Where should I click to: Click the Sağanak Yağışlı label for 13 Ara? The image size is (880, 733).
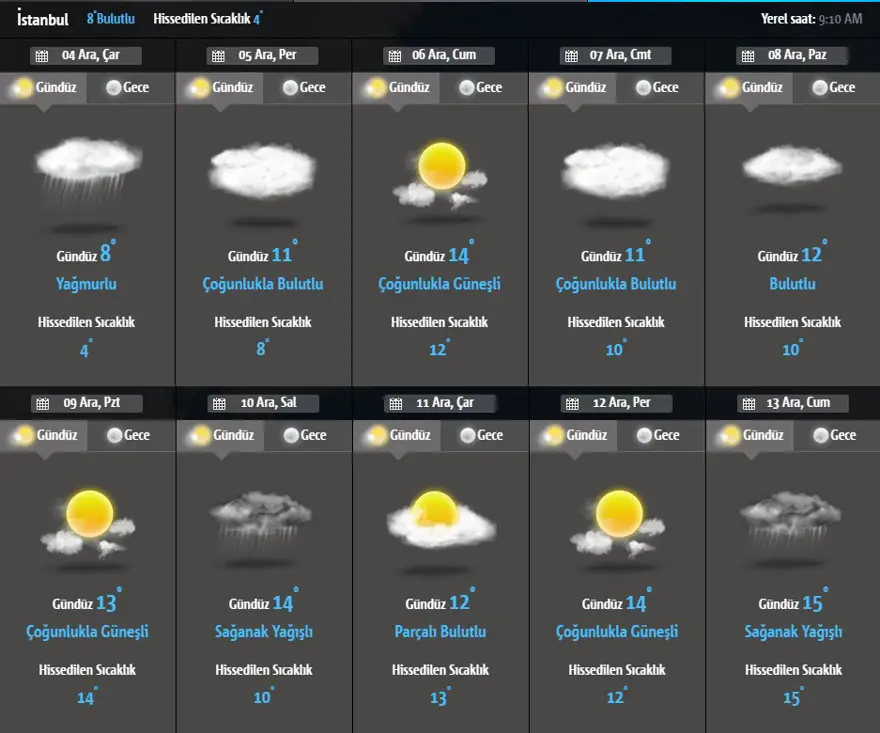pos(793,632)
